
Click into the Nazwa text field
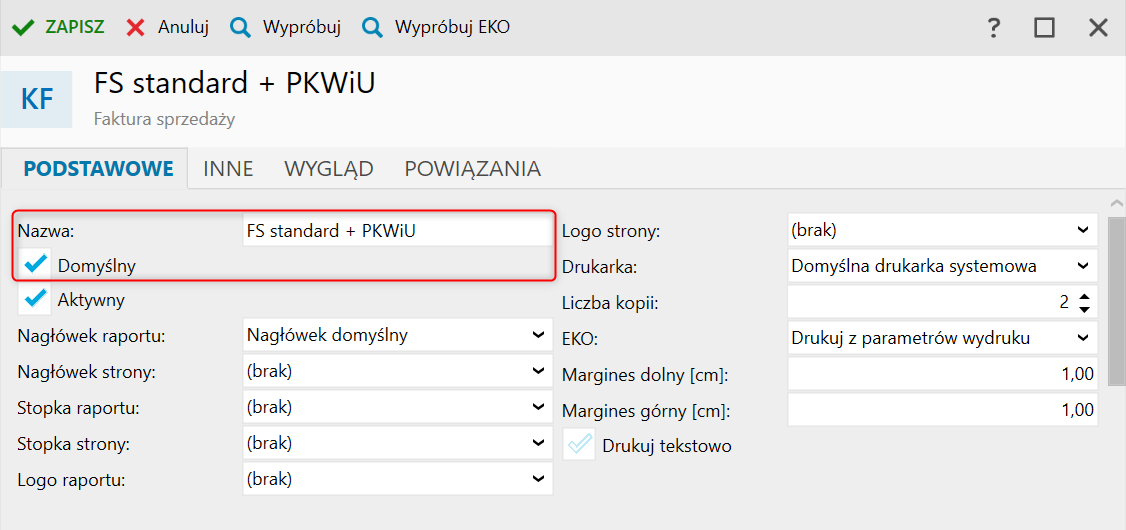(x=396, y=231)
